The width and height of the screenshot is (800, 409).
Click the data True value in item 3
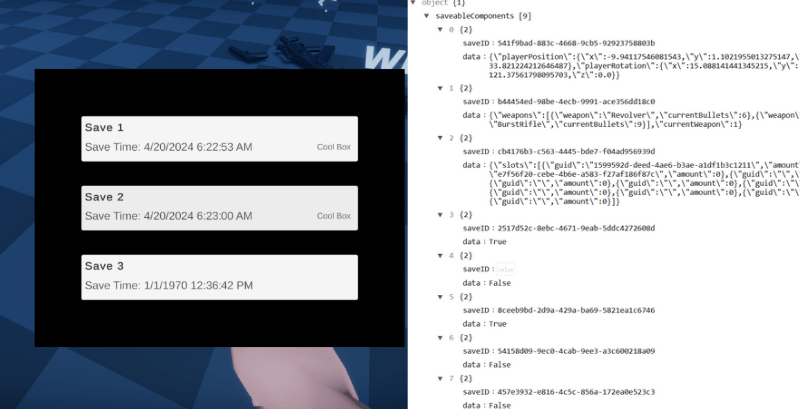(x=497, y=242)
